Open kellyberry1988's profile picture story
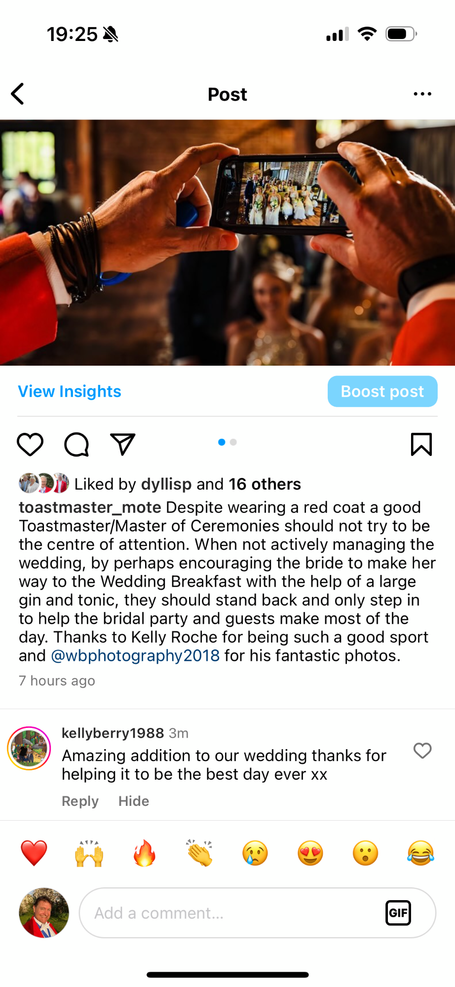455x987 pixels. pyautogui.click(x=28, y=748)
